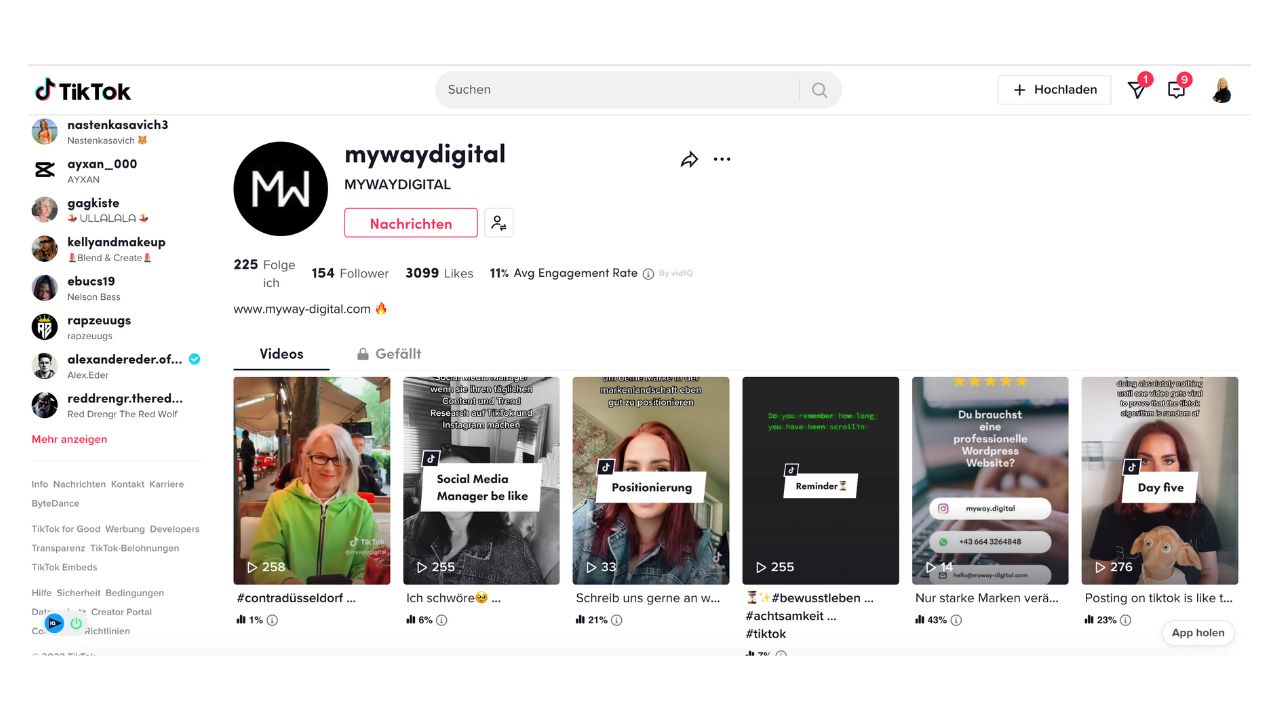The height and width of the screenshot is (720, 1280).
Task: Click the Bedingungen footer link
Action: (135, 593)
